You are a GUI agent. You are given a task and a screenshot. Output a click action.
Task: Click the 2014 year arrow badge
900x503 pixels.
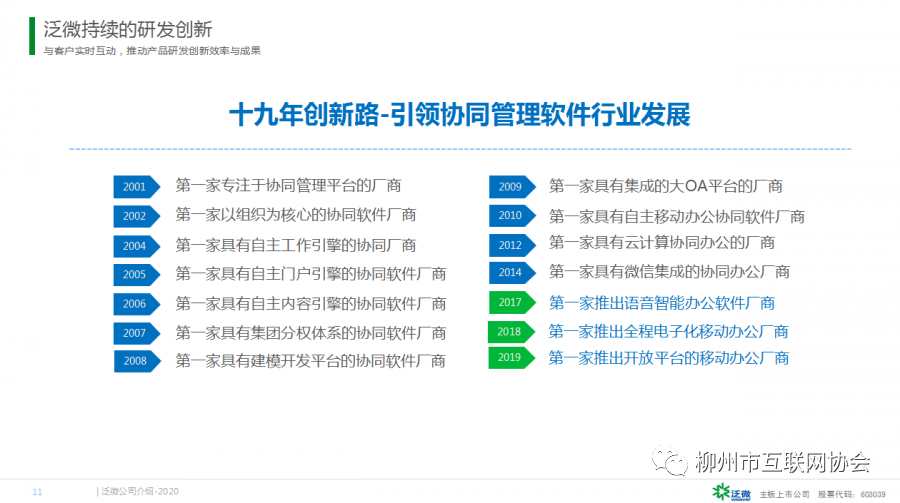(x=512, y=273)
